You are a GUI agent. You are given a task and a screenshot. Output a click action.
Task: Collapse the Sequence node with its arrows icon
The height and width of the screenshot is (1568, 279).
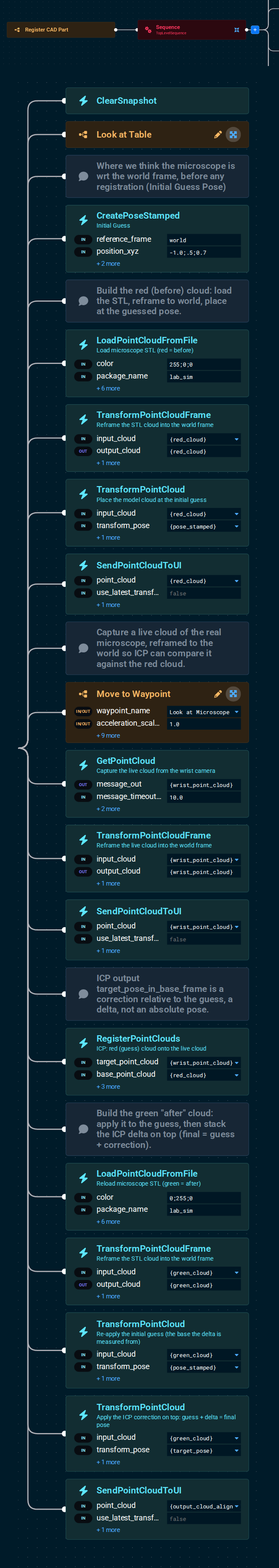coord(237,29)
